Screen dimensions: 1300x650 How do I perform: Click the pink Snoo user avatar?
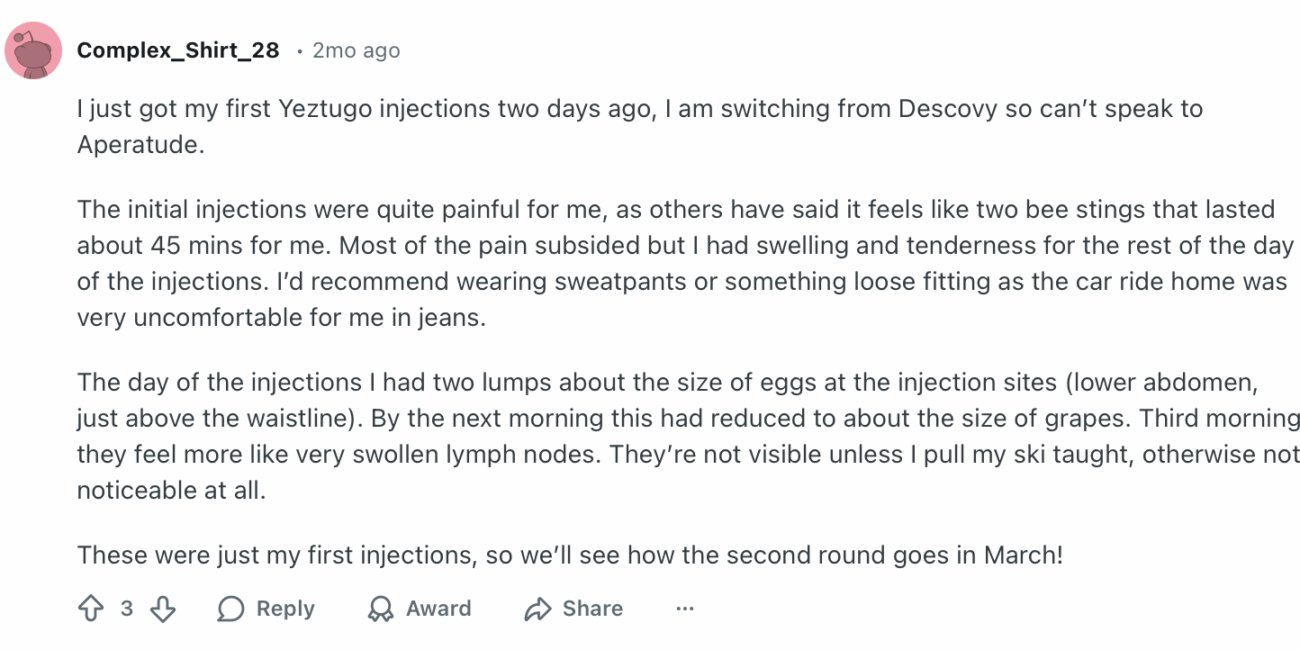click(x=33, y=50)
